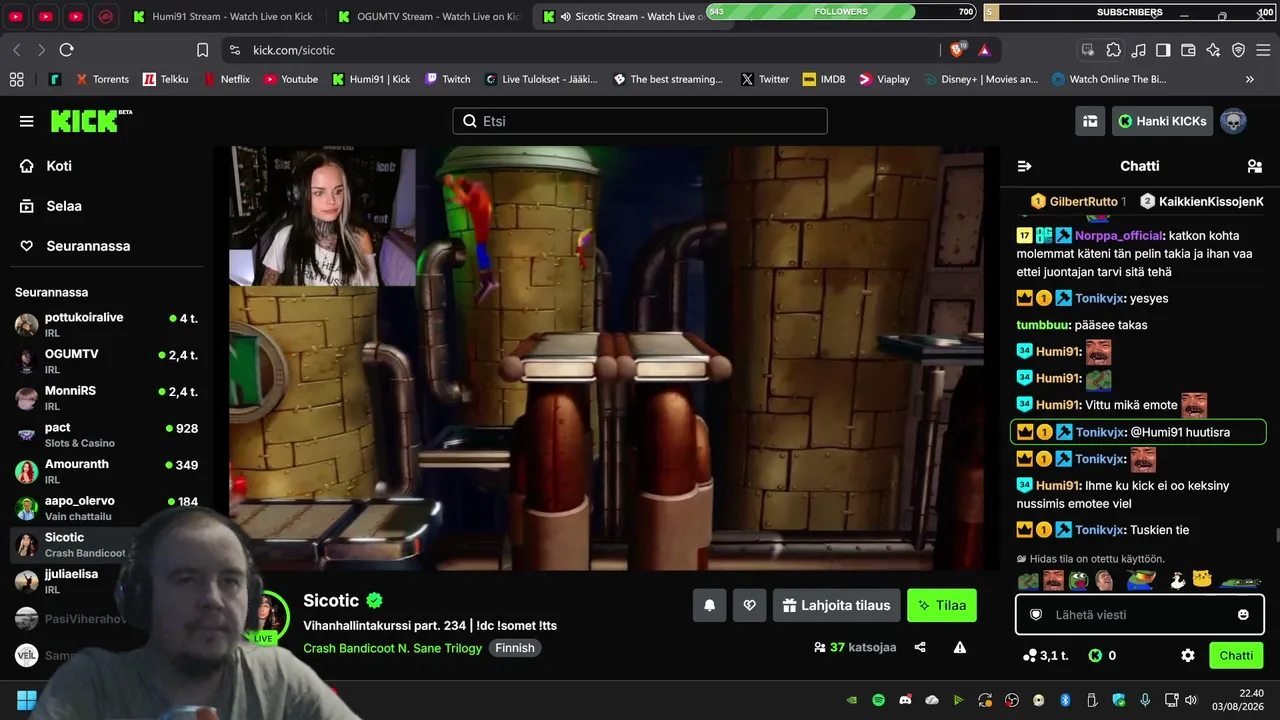
Task: Bookmark this page in address bar
Action: [x=202, y=50]
